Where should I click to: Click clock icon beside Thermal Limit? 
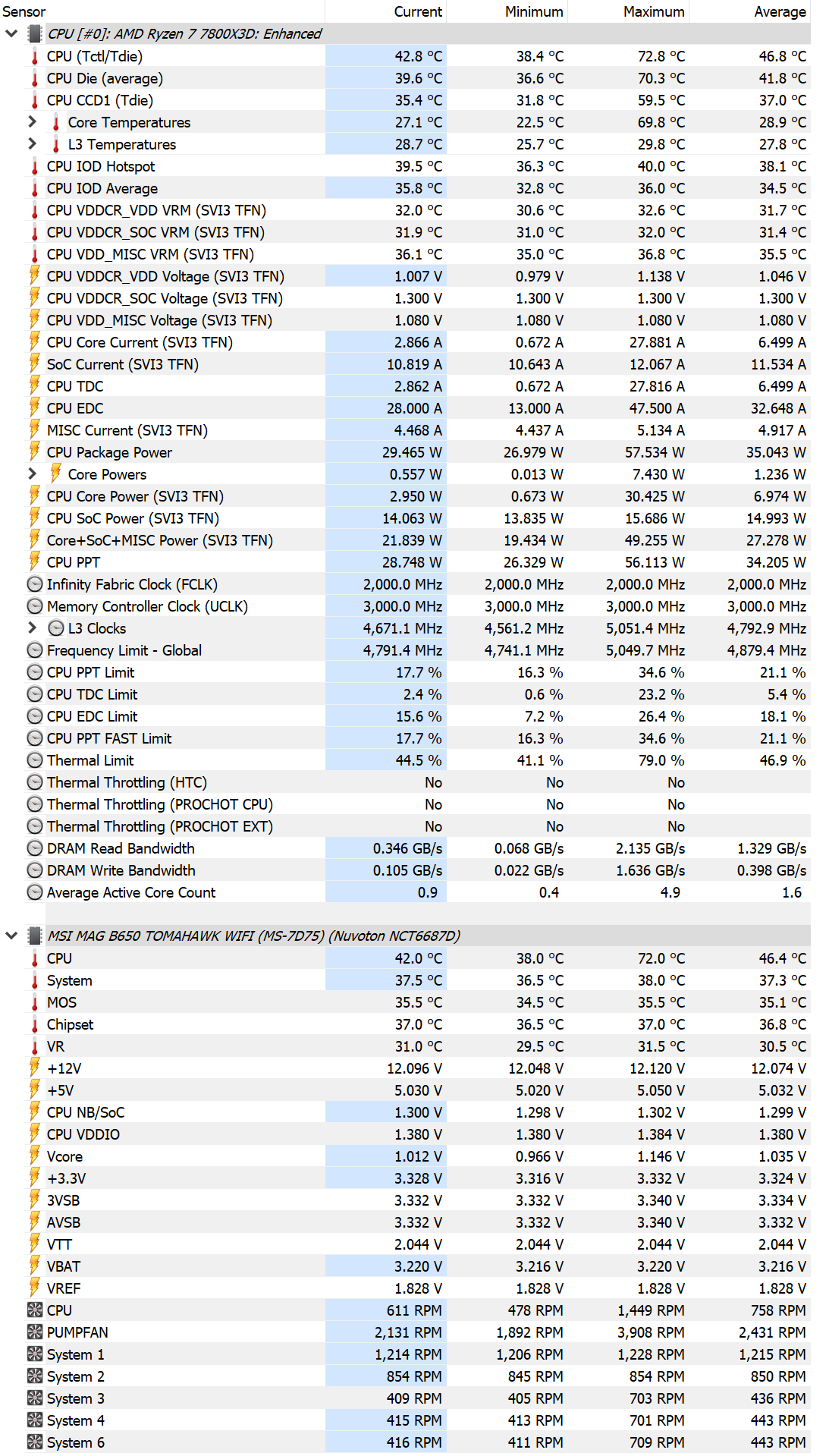(x=35, y=760)
